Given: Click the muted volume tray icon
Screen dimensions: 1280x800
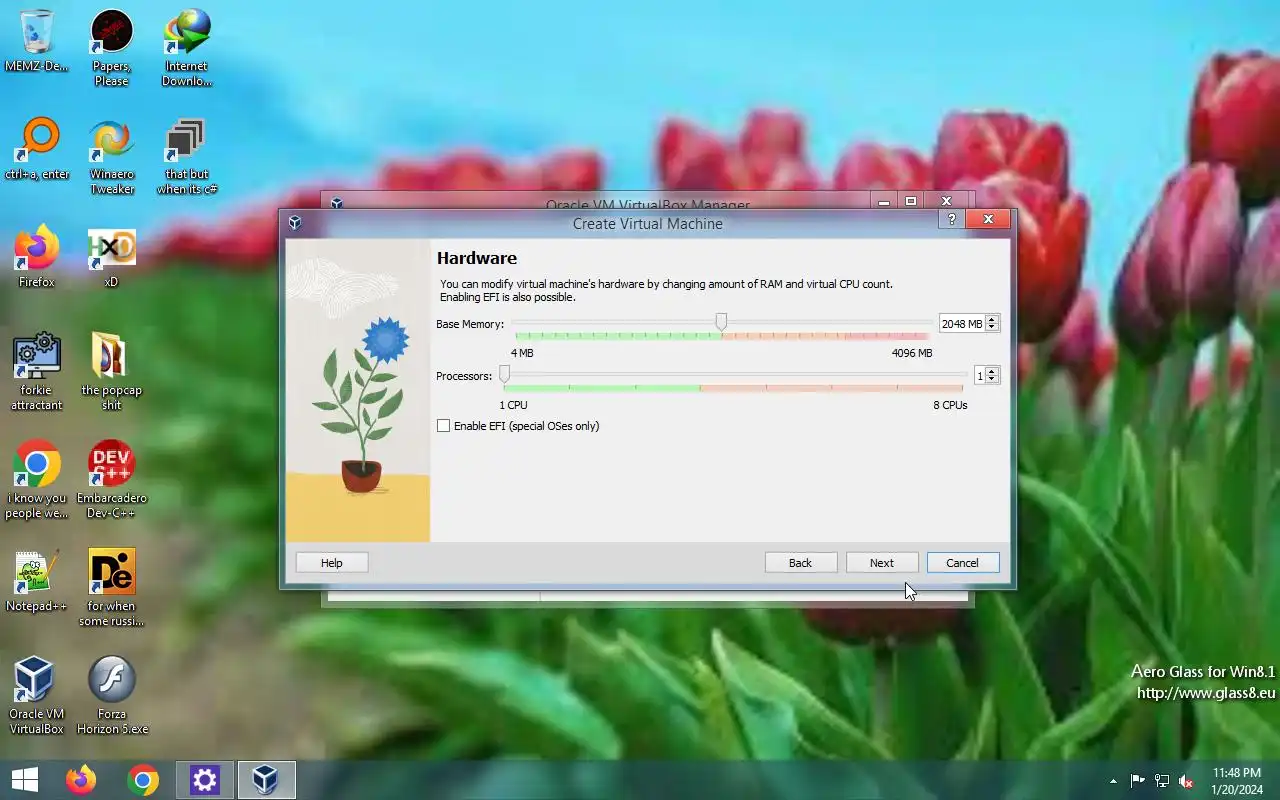Looking at the screenshot, I should pos(1186,781).
